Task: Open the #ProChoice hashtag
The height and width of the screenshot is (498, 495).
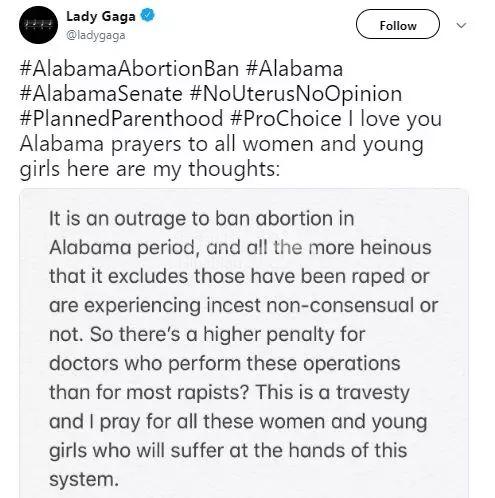Action: (286, 119)
